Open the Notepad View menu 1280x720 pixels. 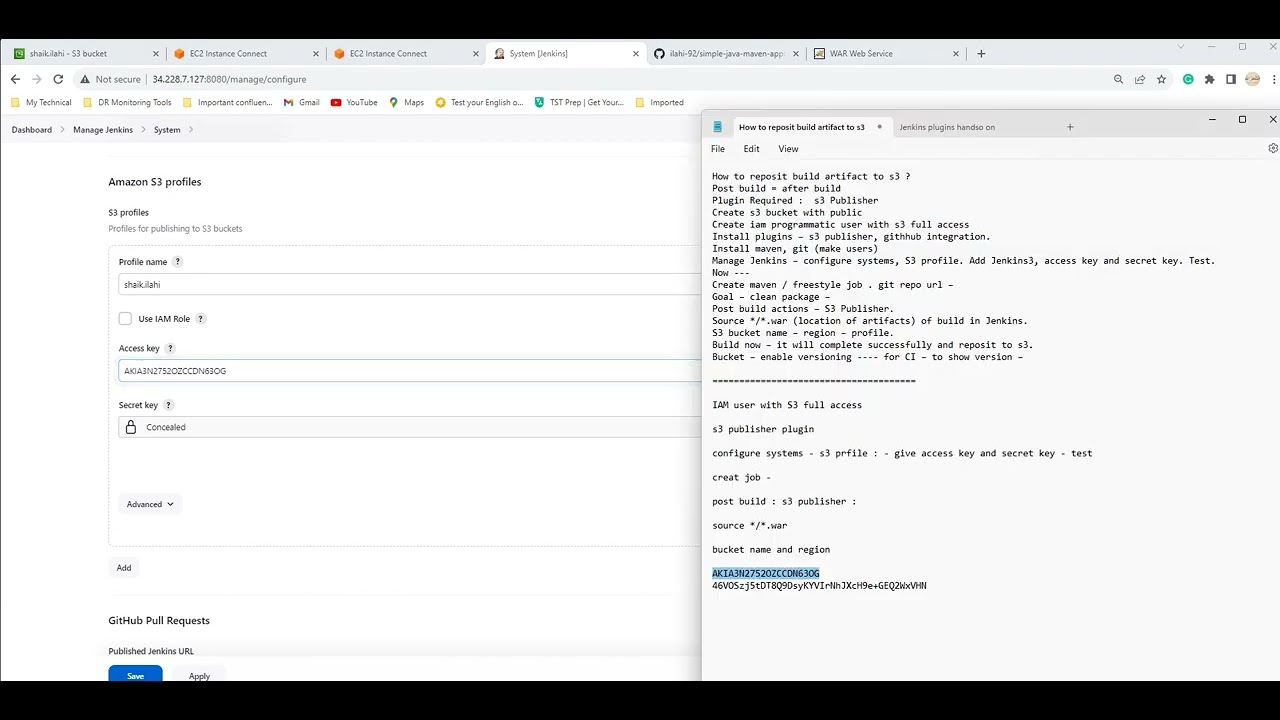pyautogui.click(x=788, y=149)
